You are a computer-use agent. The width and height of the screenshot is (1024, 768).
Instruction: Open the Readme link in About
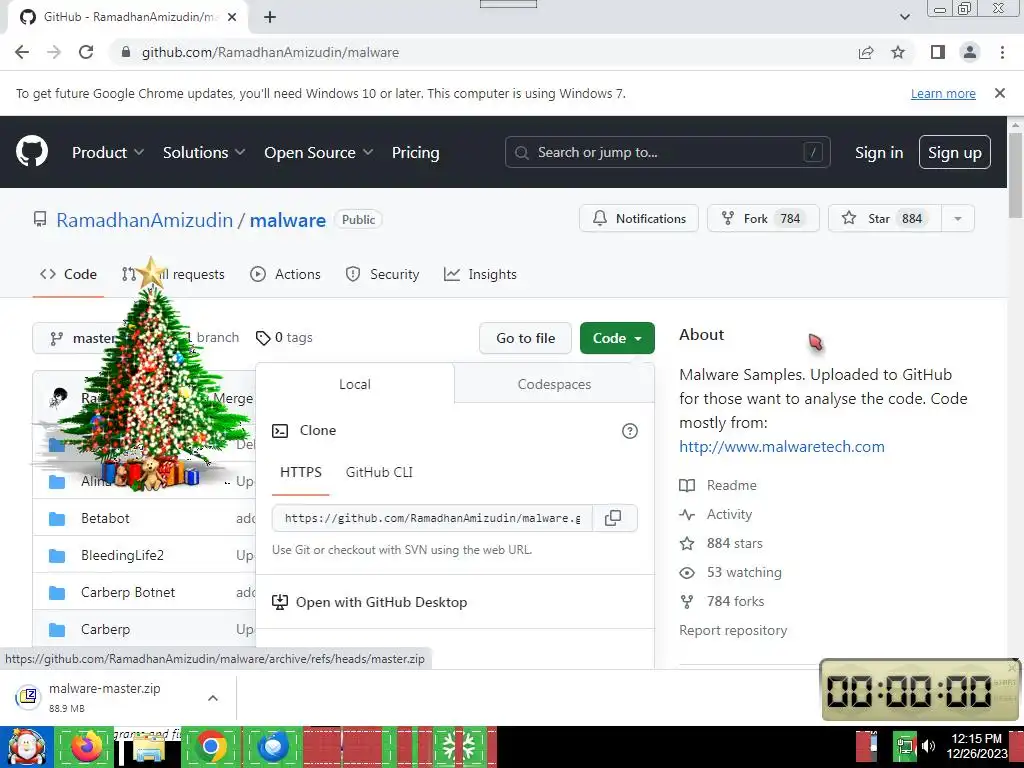click(718, 485)
